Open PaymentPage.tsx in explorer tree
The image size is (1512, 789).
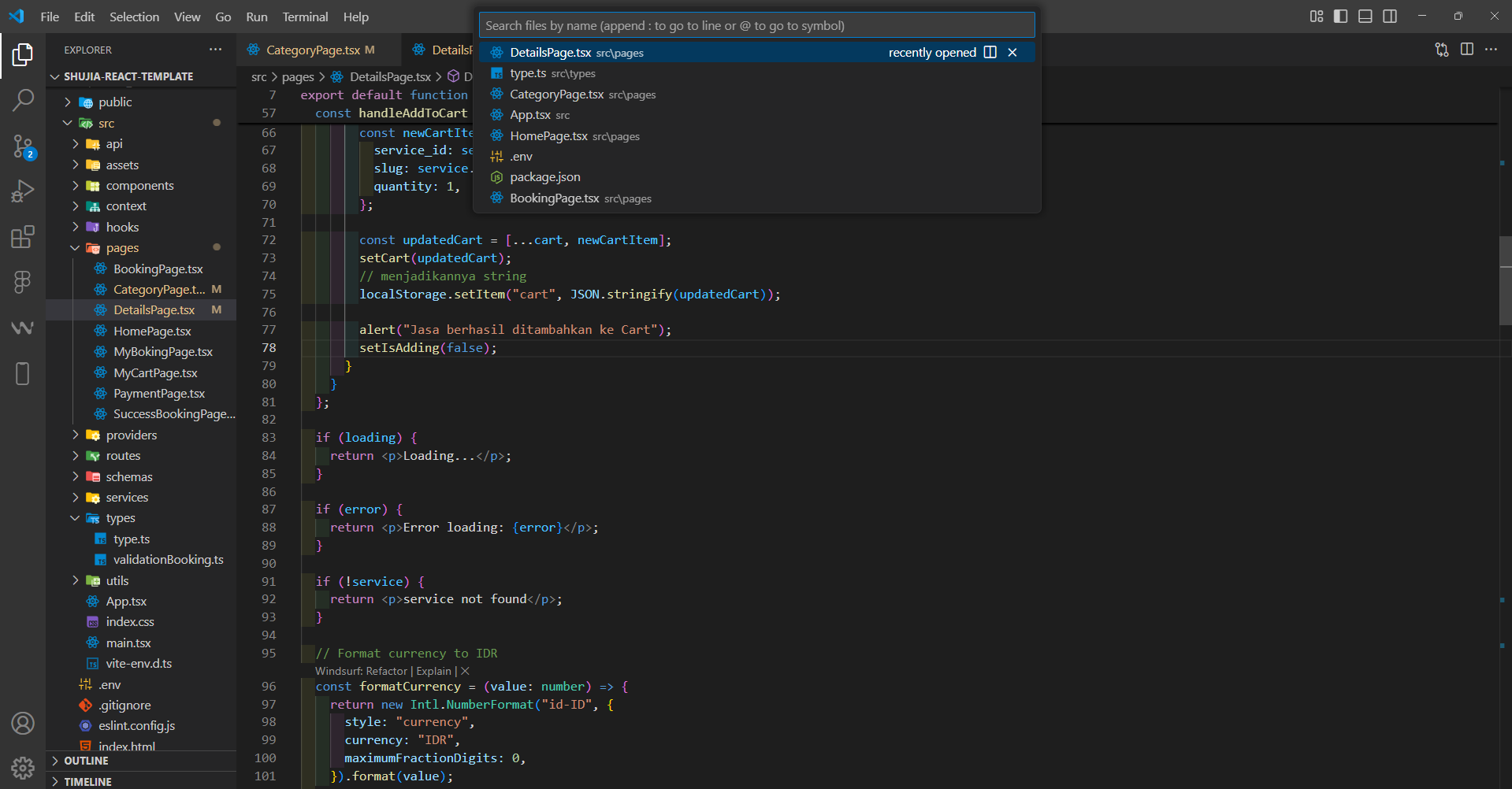pos(158,394)
